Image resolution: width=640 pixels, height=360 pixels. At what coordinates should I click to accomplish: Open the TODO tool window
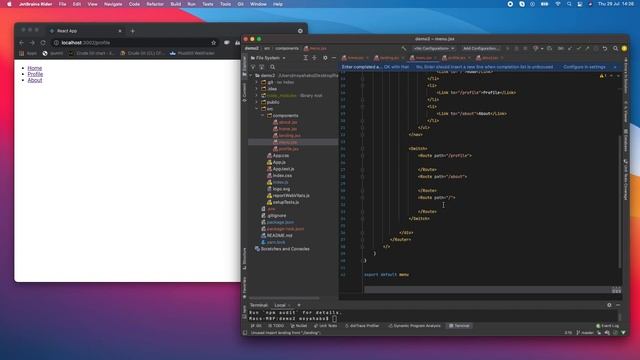point(276,326)
